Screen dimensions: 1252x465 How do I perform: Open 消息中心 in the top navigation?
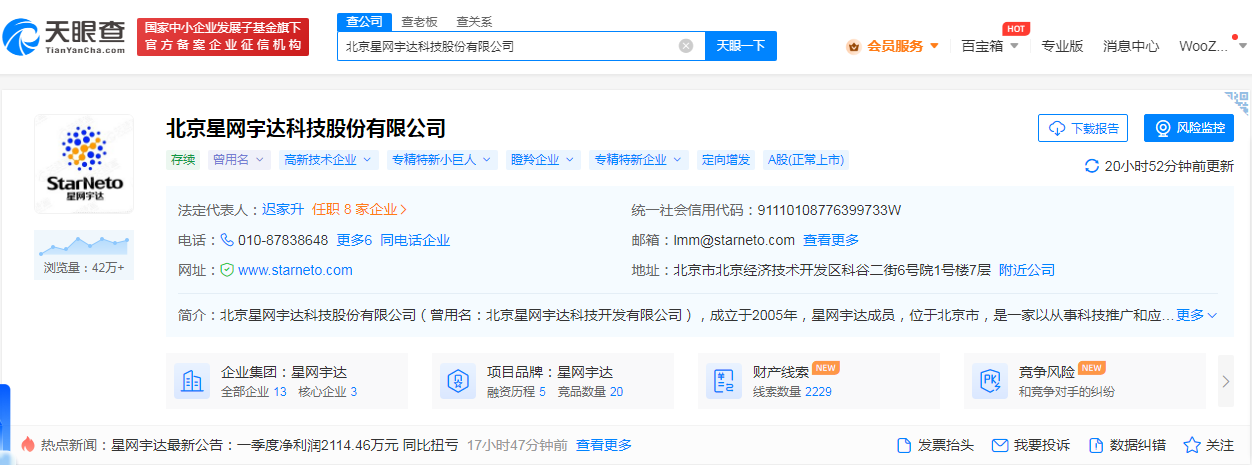coord(1131,46)
